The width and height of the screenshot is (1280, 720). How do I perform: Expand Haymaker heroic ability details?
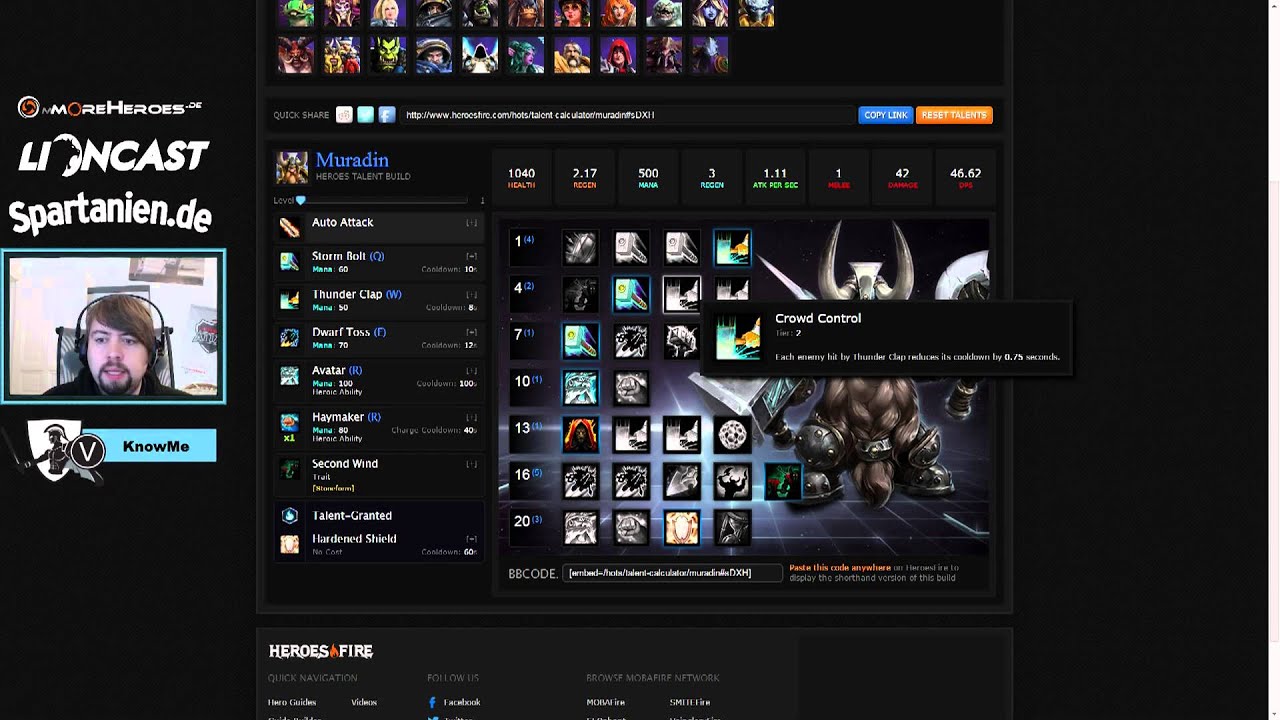471,418
